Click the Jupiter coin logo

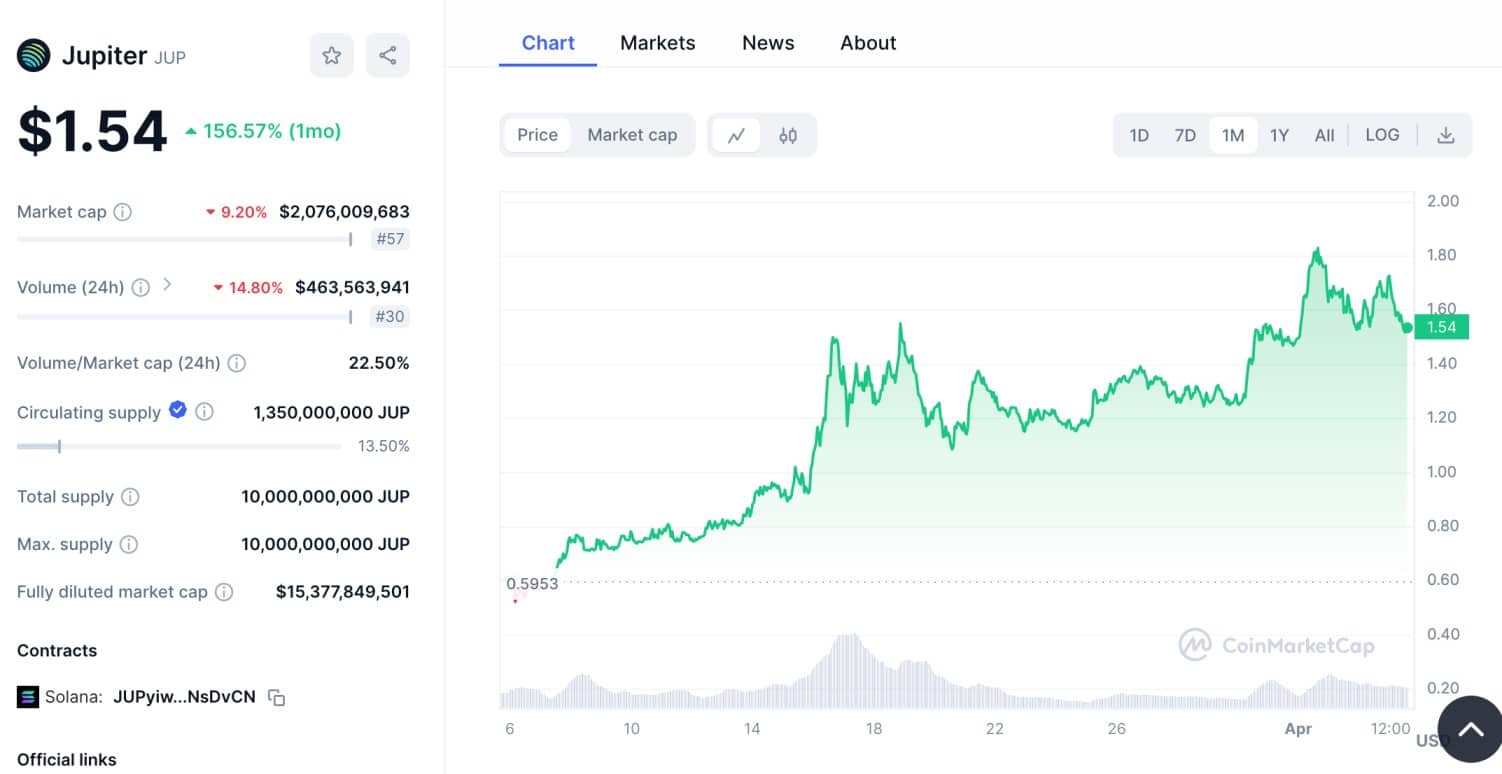point(34,56)
